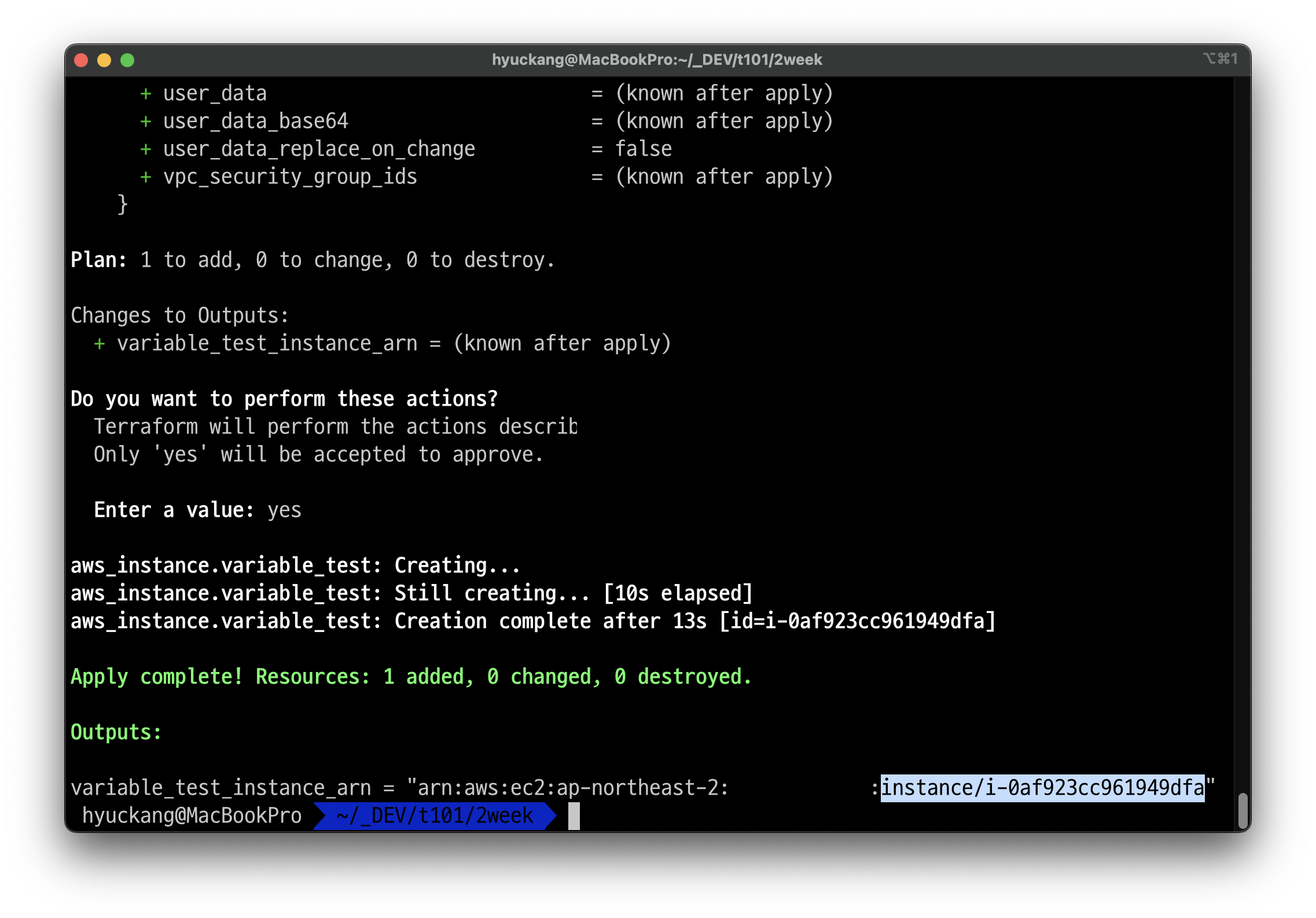The height and width of the screenshot is (918, 1316).
Task: Click the blue ~/_DEV/t101/2week prompt segment
Action: coord(434,816)
